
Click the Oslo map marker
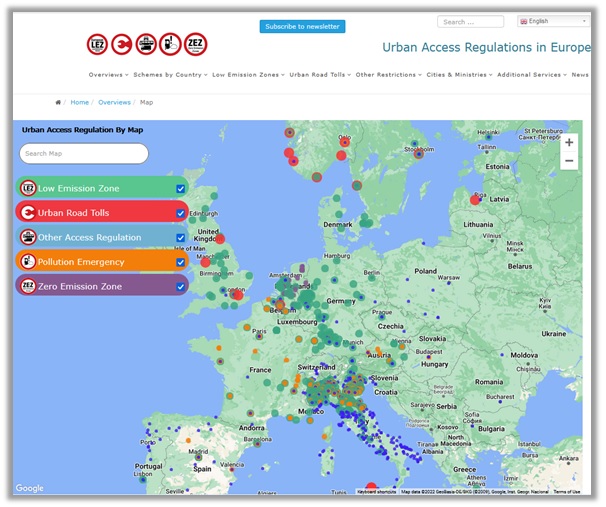pyautogui.click(x=344, y=142)
